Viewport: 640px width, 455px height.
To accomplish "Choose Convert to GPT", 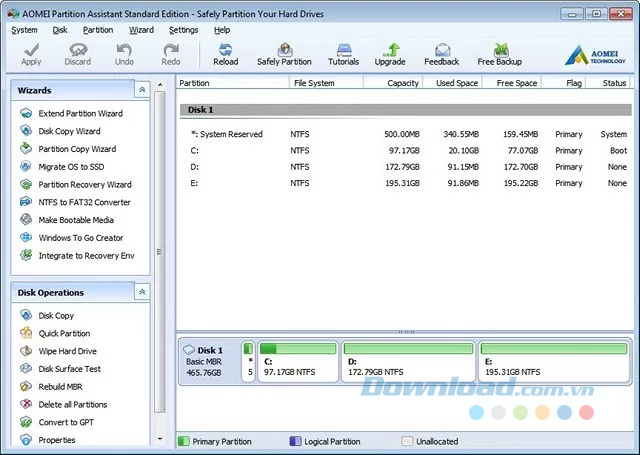I will pyautogui.click(x=57, y=422).
